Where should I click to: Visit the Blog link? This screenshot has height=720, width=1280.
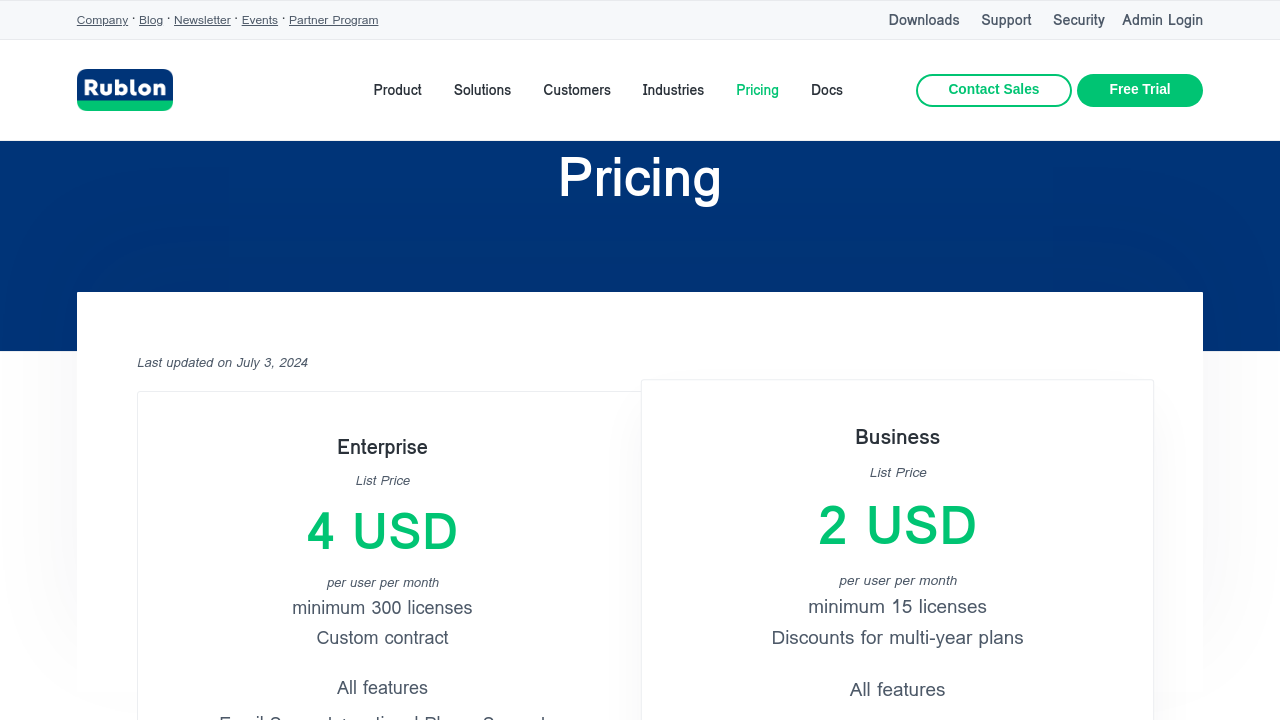151,20
